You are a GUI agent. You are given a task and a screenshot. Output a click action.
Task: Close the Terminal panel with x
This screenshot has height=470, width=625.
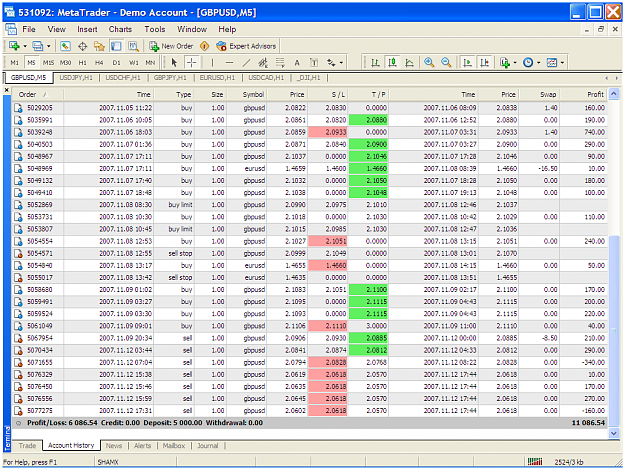coord(6,90)
